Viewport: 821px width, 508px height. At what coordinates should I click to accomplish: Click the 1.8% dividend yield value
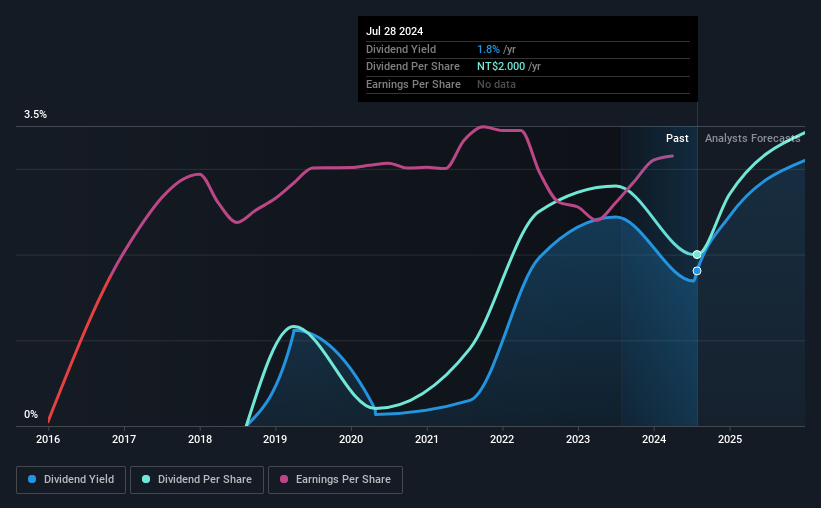click(488, 49)
